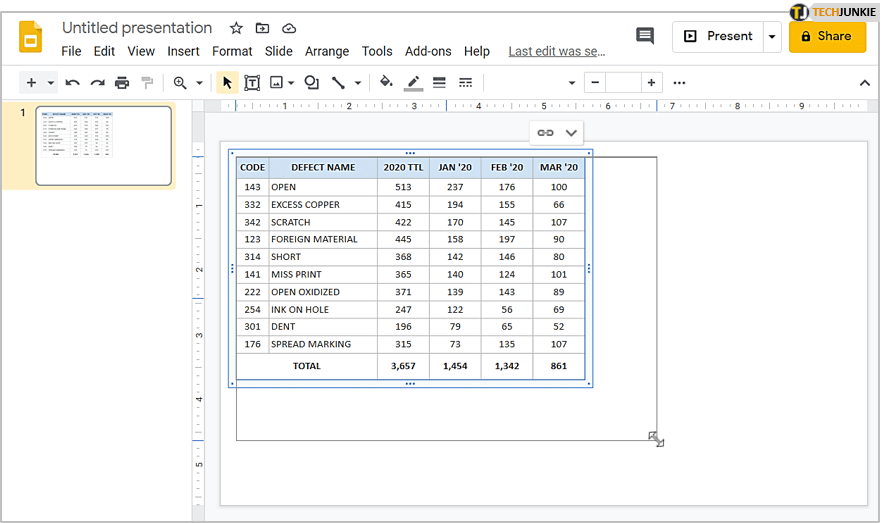Open the Insert menu
This screenshot has height=523, width=884.
[183, 51]
